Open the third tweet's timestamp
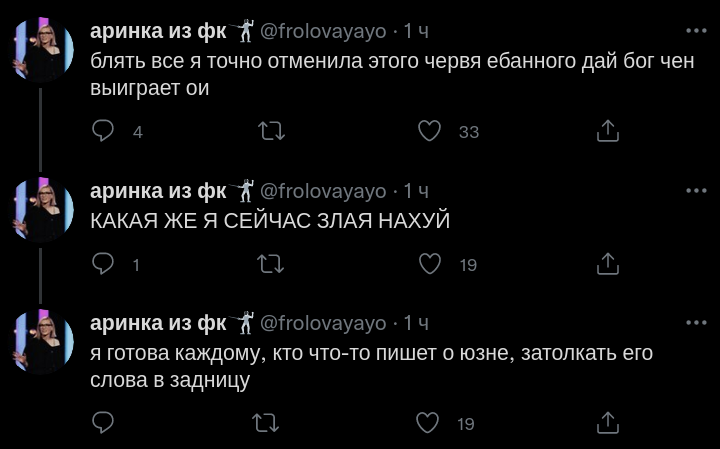The width and height of the screenshot is (720, 449). pos(416,322)
